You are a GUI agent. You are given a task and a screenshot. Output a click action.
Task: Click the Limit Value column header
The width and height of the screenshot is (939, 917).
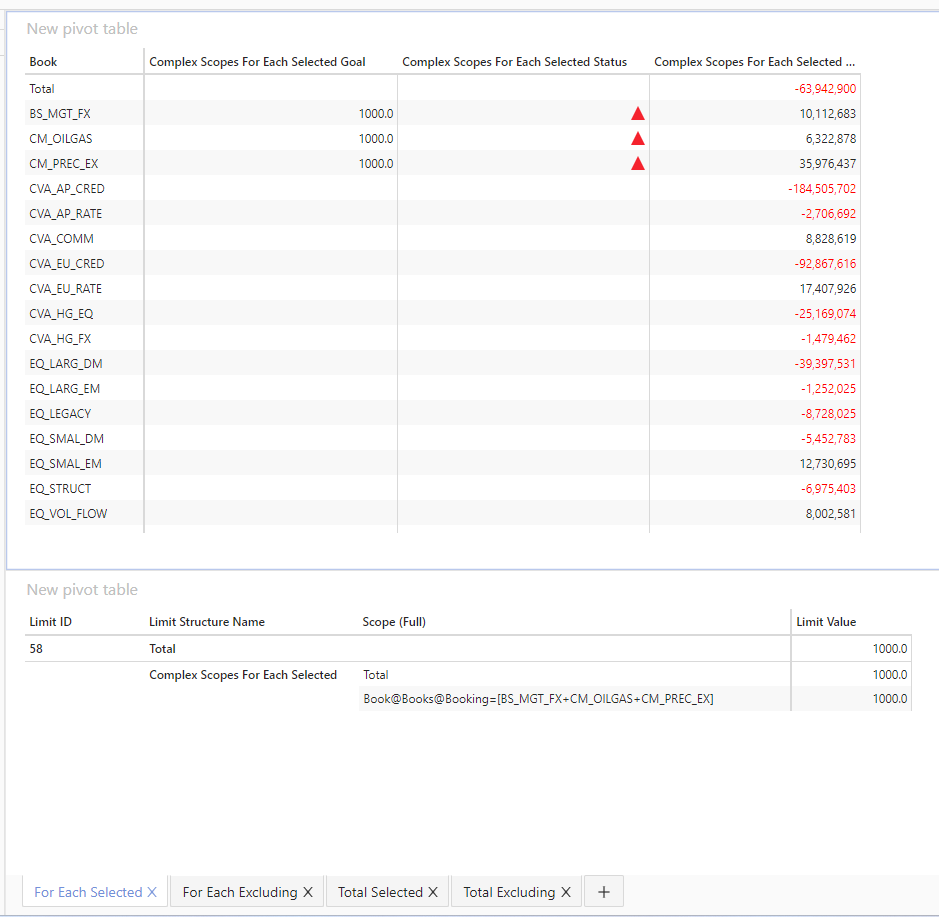[826, 622]
